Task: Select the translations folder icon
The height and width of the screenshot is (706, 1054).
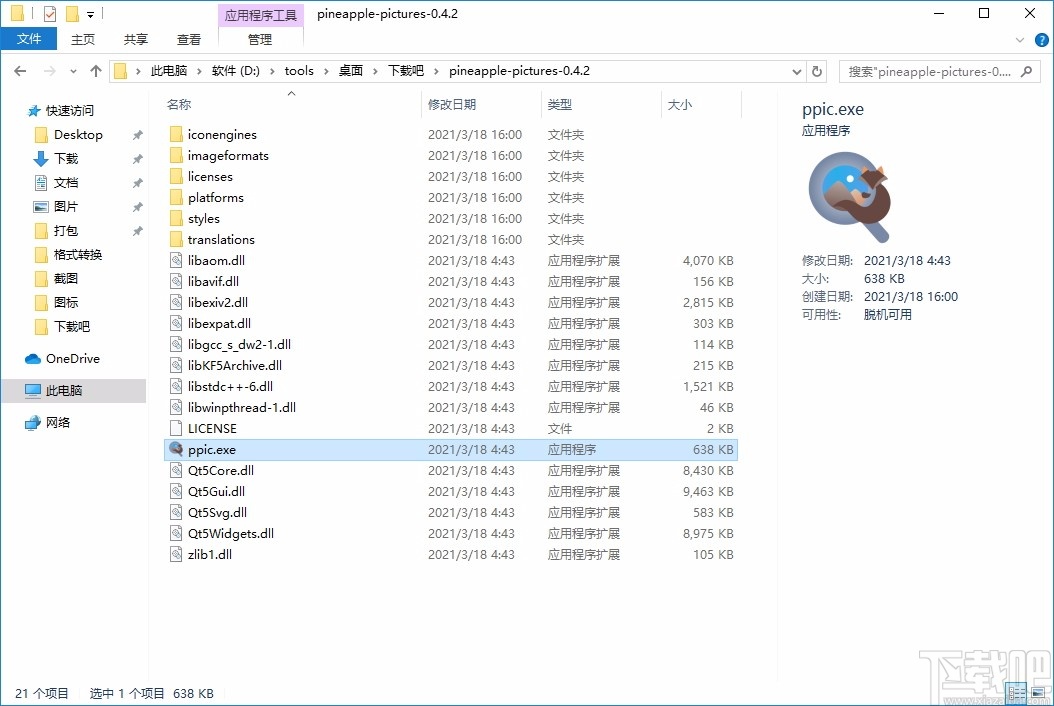Action: pyautogui.click(x=176, y=239)
